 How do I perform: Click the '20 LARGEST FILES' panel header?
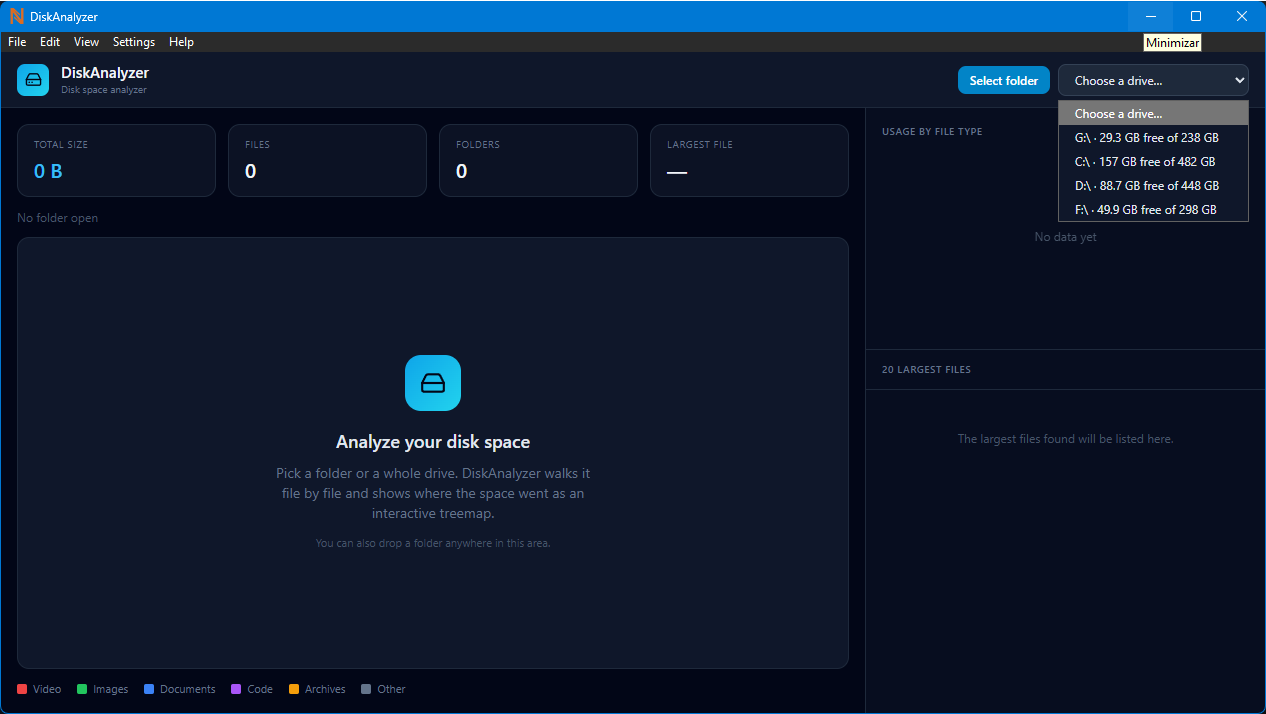[926, 370]
